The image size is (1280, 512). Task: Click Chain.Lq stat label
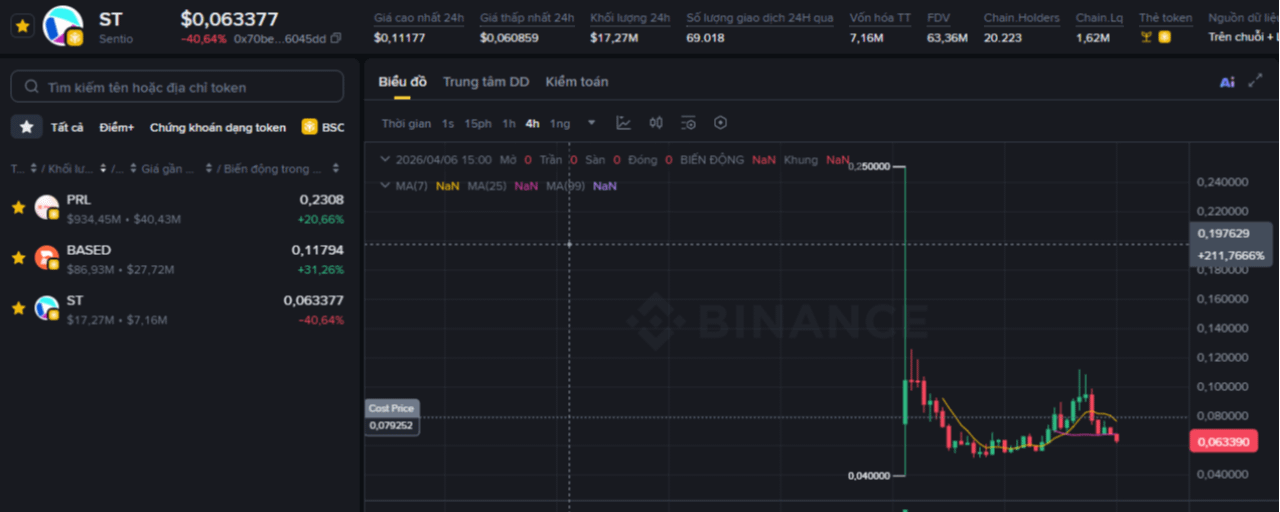(1099, 18)
